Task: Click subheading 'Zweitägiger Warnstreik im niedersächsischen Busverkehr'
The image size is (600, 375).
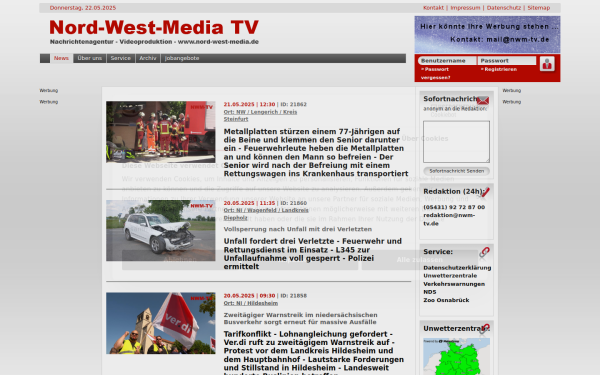Action: tap(300, 318)
